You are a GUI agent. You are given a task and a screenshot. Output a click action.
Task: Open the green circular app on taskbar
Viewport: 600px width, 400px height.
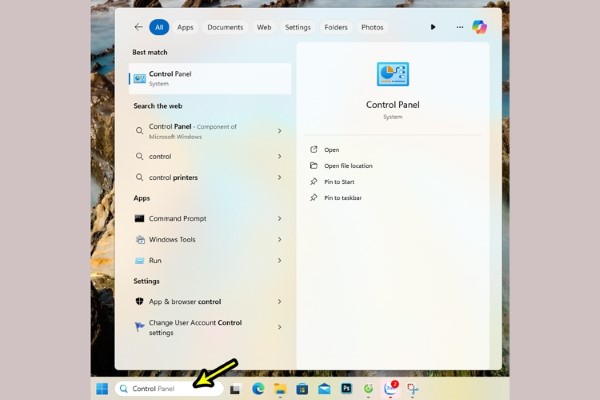(x=368, y=389)
